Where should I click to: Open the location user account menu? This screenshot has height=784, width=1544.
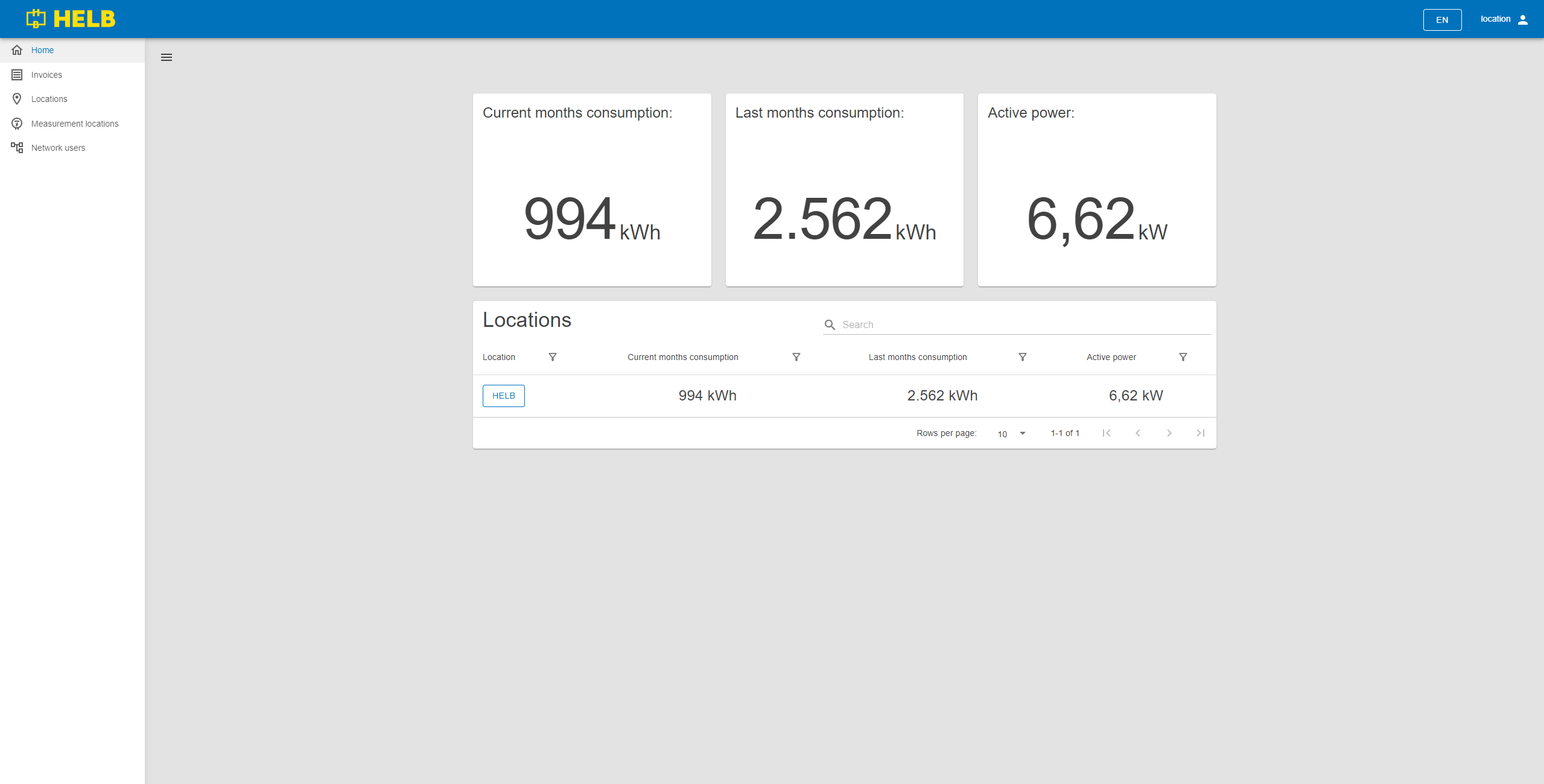pos(1504,19)
